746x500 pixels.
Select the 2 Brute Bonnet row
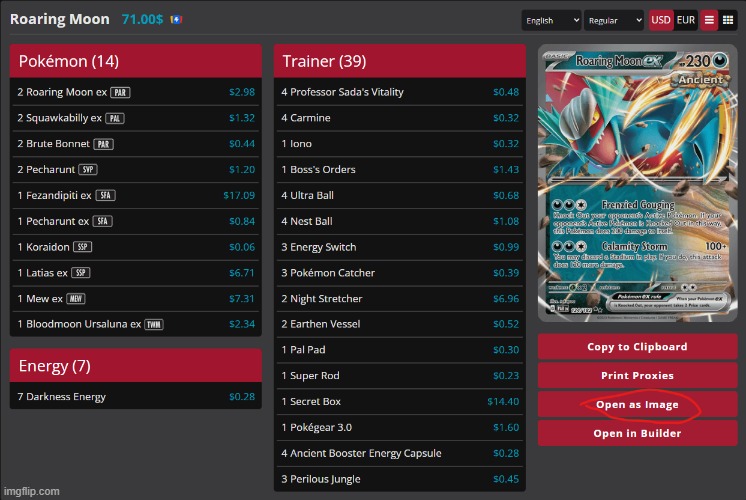coord(136,144)
